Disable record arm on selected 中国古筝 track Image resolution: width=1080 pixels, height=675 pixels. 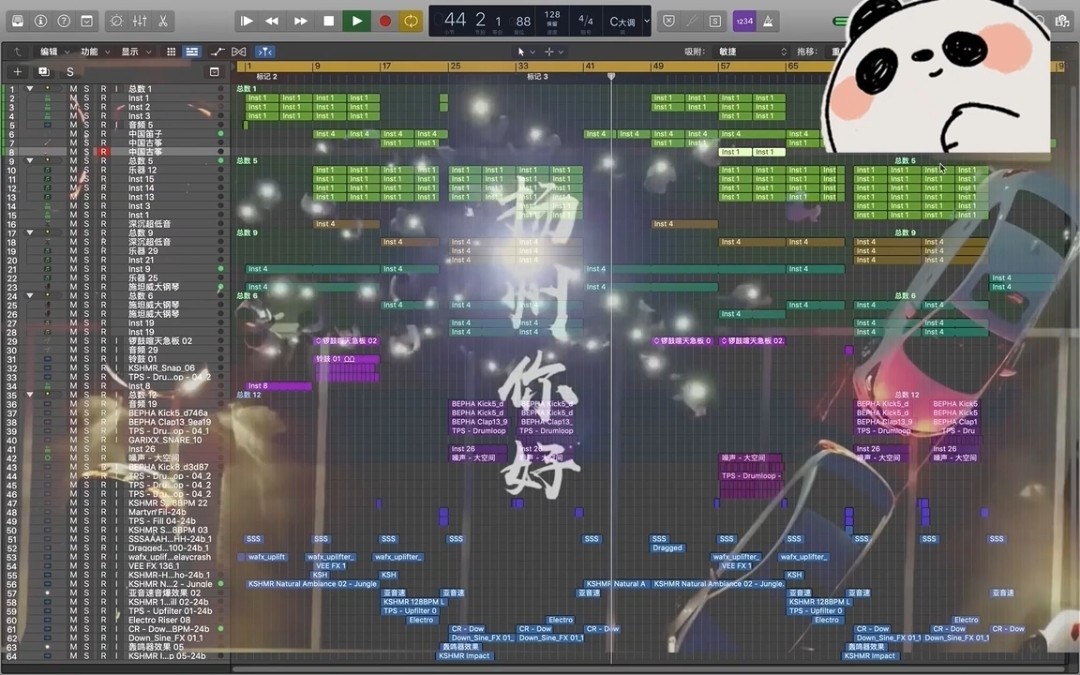tap(102, 152)
